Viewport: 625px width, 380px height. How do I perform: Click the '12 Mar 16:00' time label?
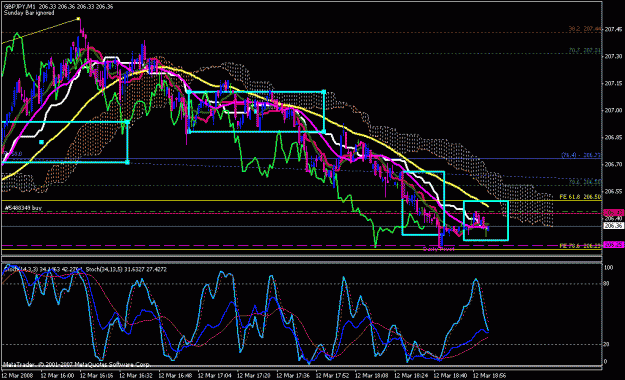(x=57, y=375)
